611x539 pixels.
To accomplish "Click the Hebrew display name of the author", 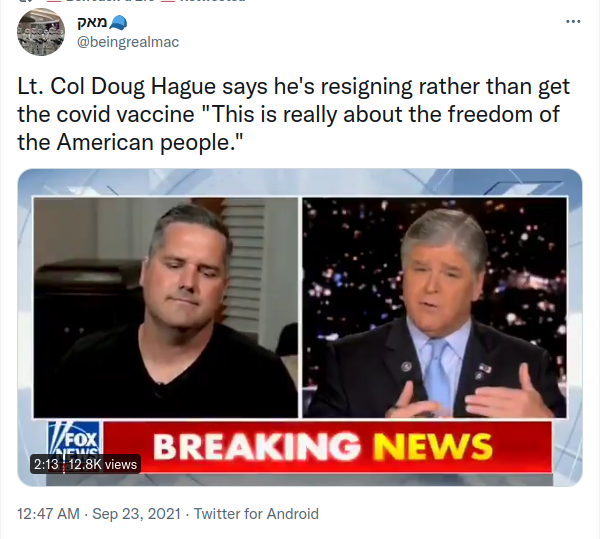I will coord(92,23).
